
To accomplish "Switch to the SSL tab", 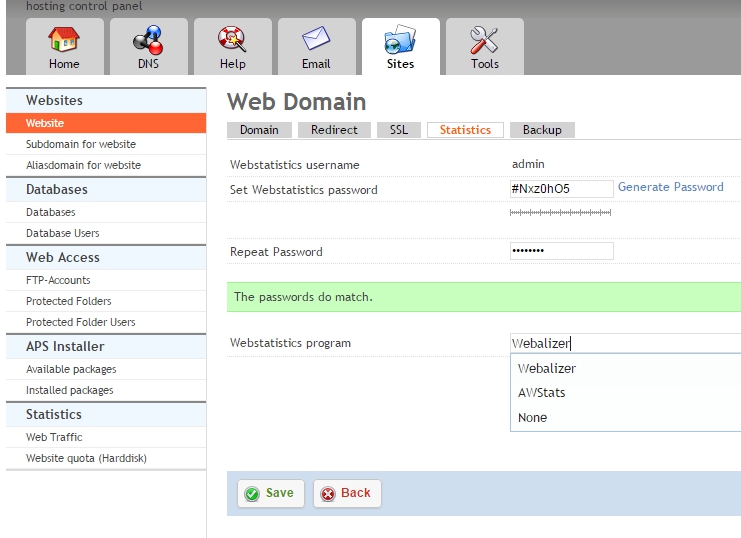I will click(x=398, y=130).
